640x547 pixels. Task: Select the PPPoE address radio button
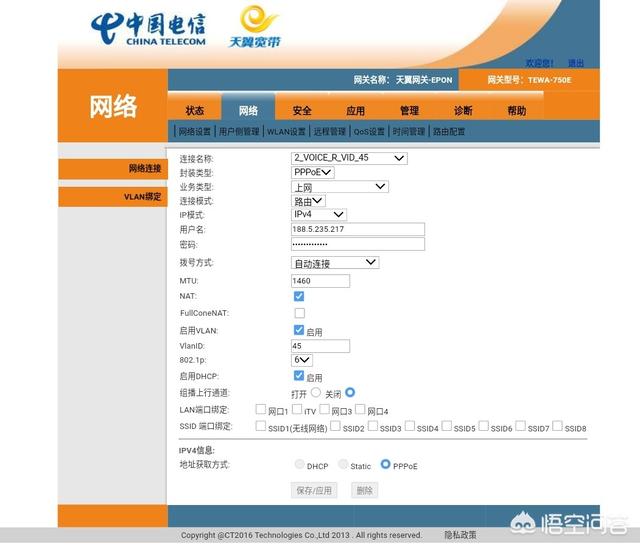[385, 464]
